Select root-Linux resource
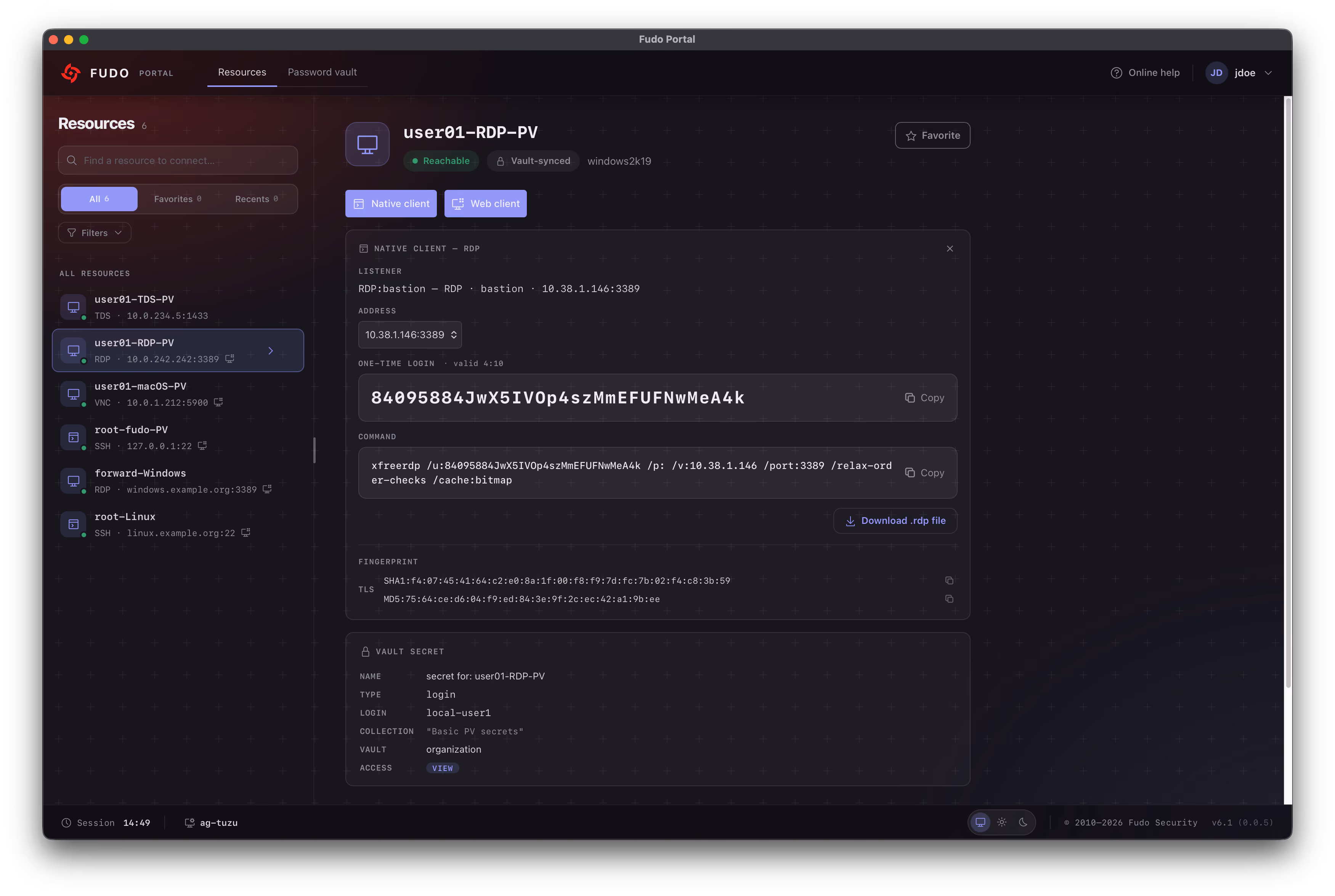 (x=178, y=524)
